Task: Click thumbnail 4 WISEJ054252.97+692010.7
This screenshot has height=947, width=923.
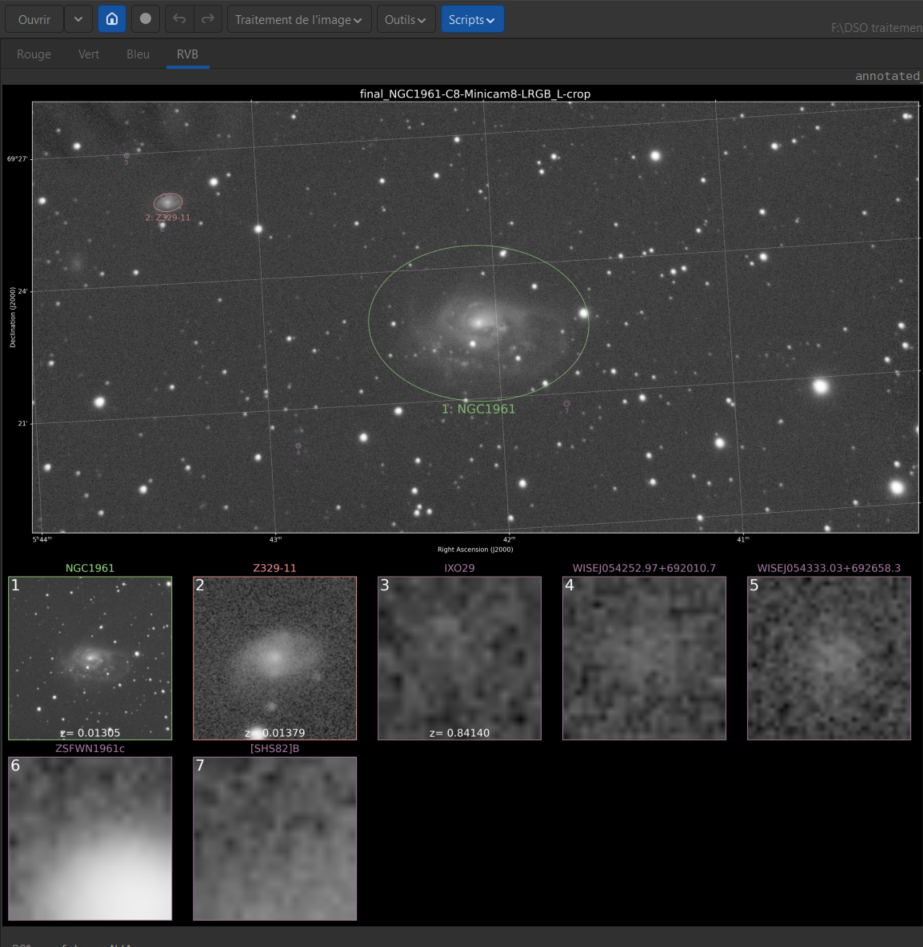Action: tap(644, 658)
